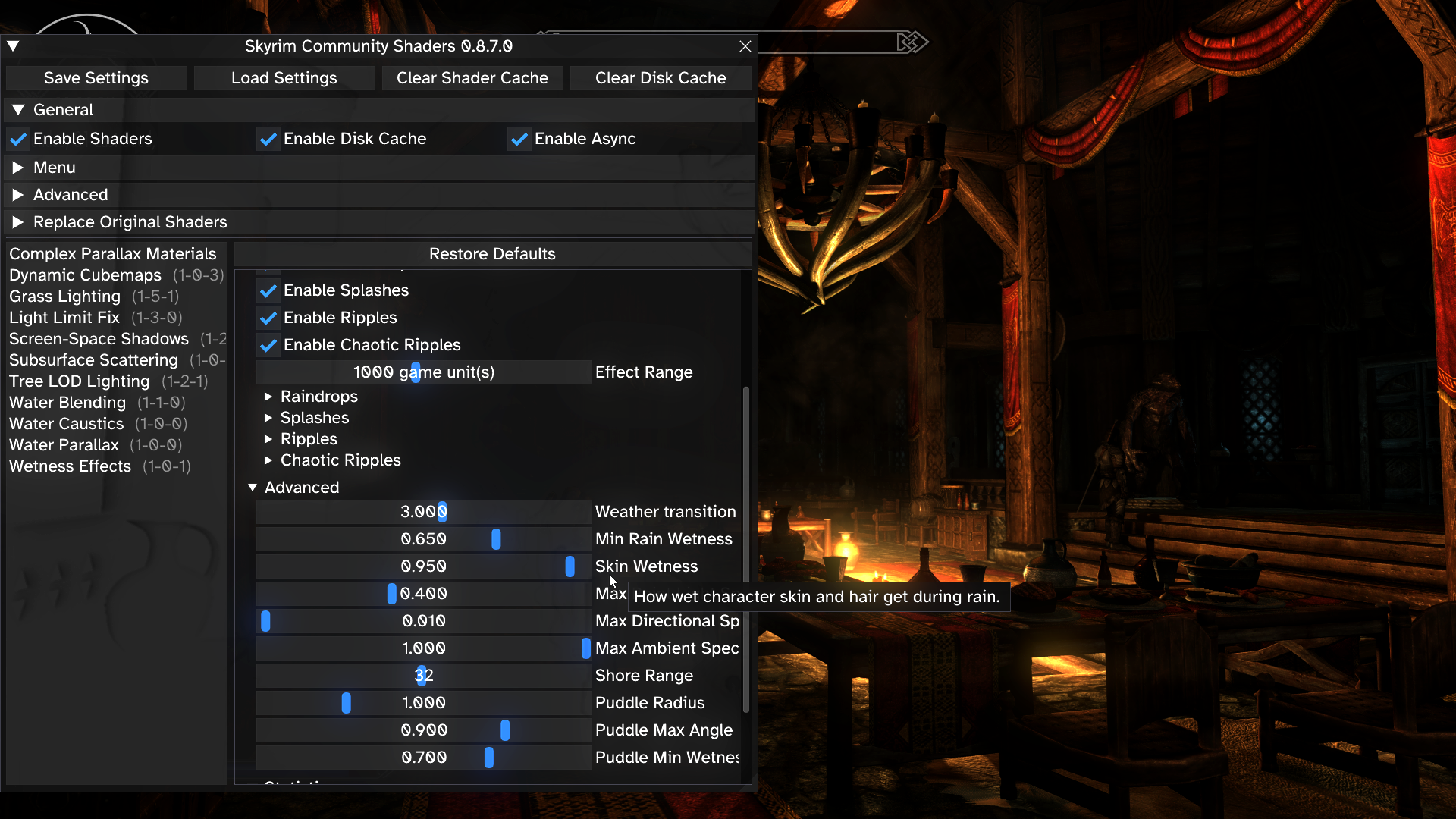
Task: Click the settings panel vertical scrollbar
Action: (x=746, y=550)
